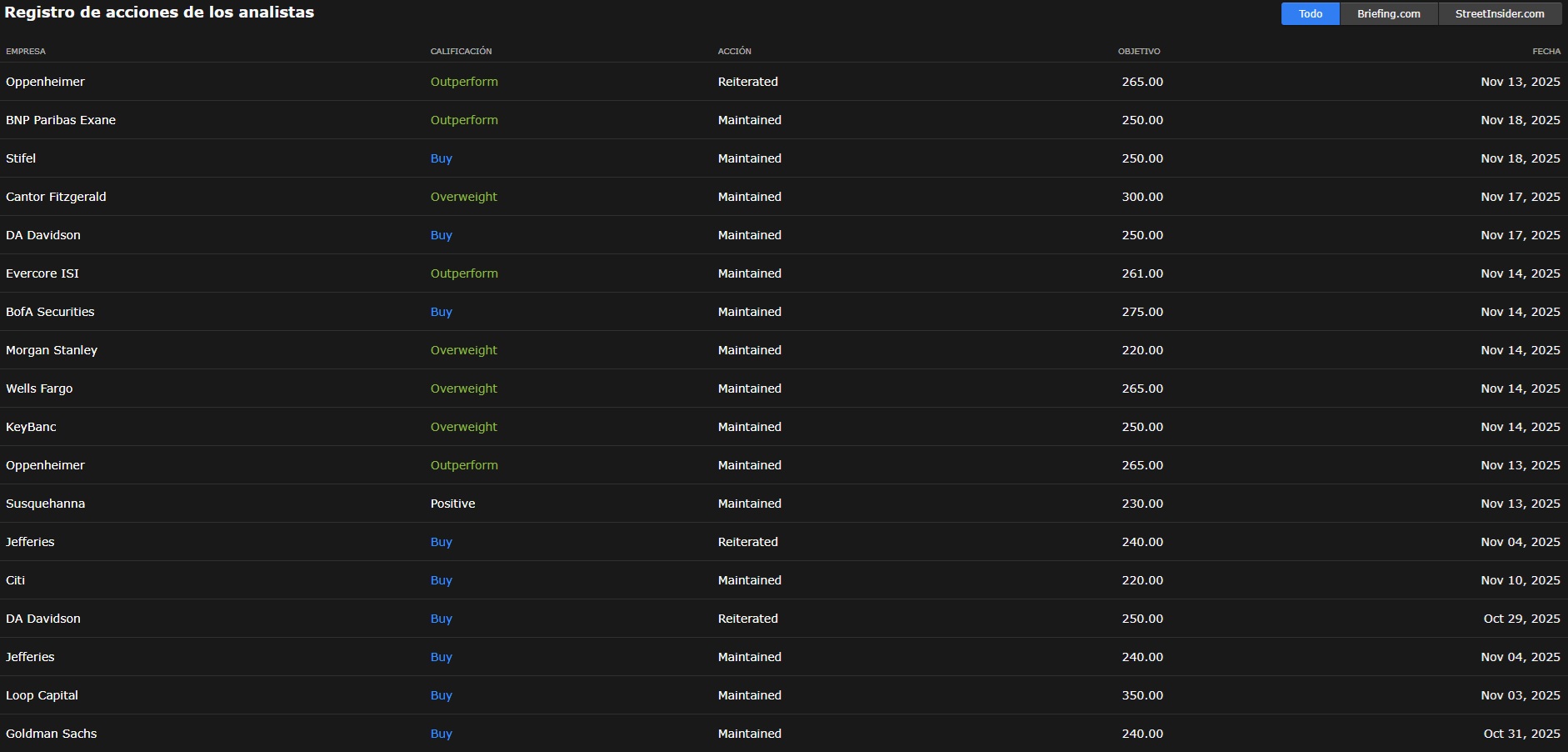Select the BNP Paribas Exane firm name

click(61, 120)
